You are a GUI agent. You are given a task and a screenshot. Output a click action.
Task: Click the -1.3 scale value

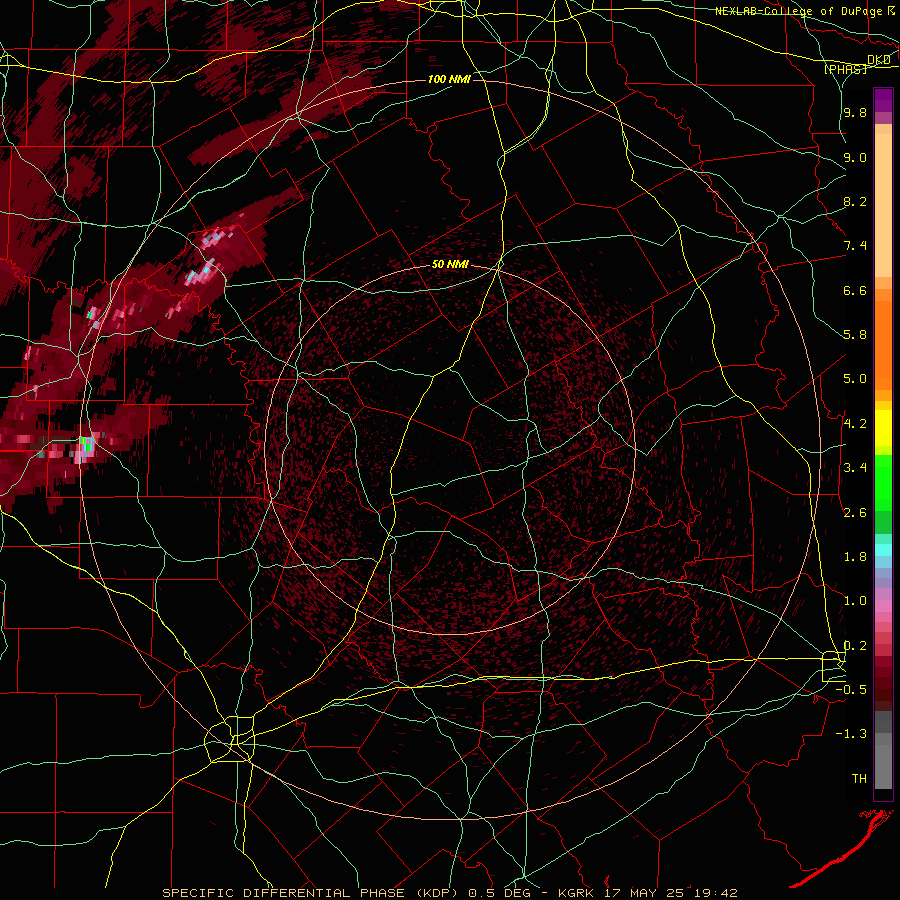click(851, 734)
